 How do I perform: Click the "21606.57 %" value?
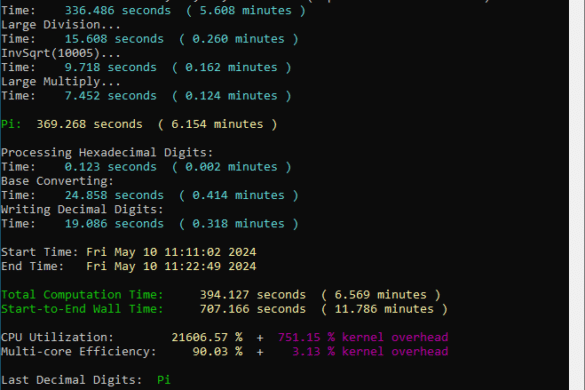pos(207,337)
